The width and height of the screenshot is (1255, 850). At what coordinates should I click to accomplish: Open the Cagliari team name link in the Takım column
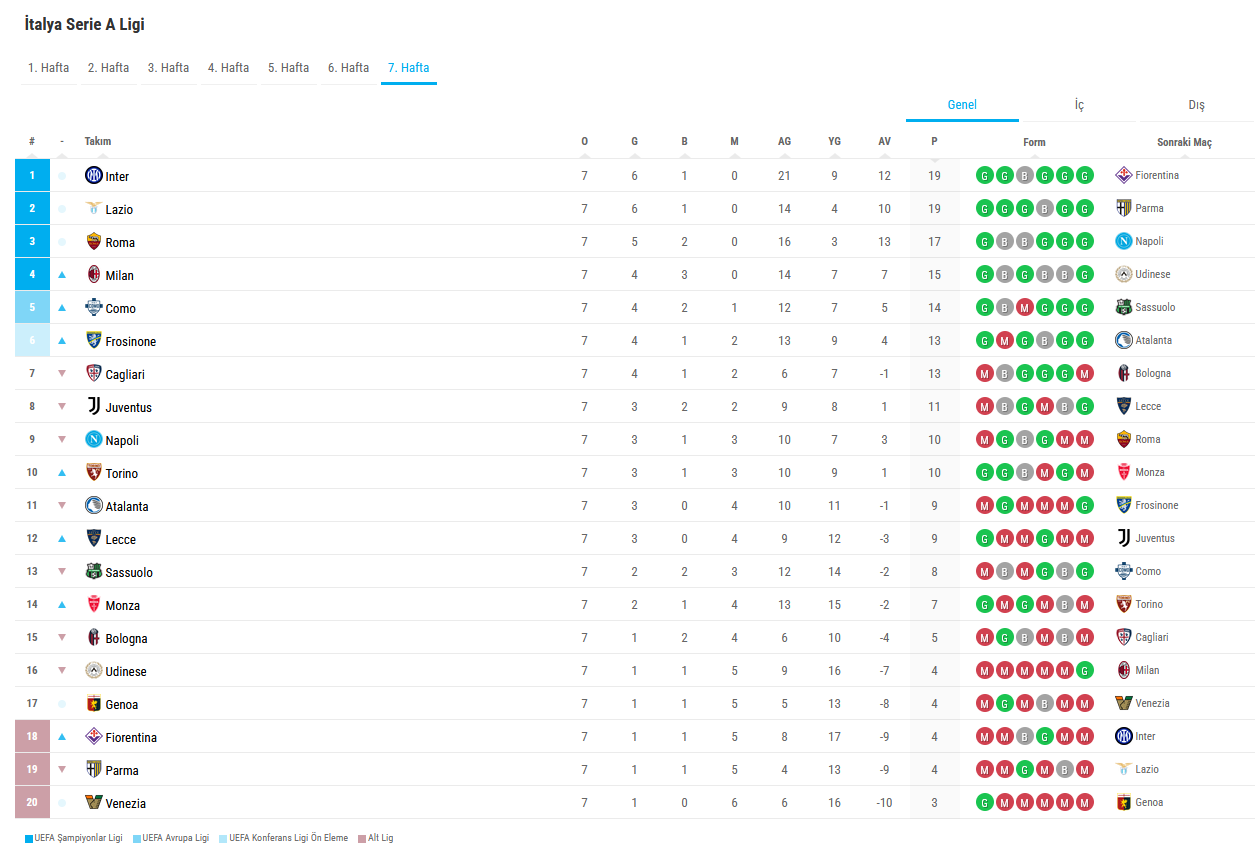pyautogui.click(x=125, y=374)
